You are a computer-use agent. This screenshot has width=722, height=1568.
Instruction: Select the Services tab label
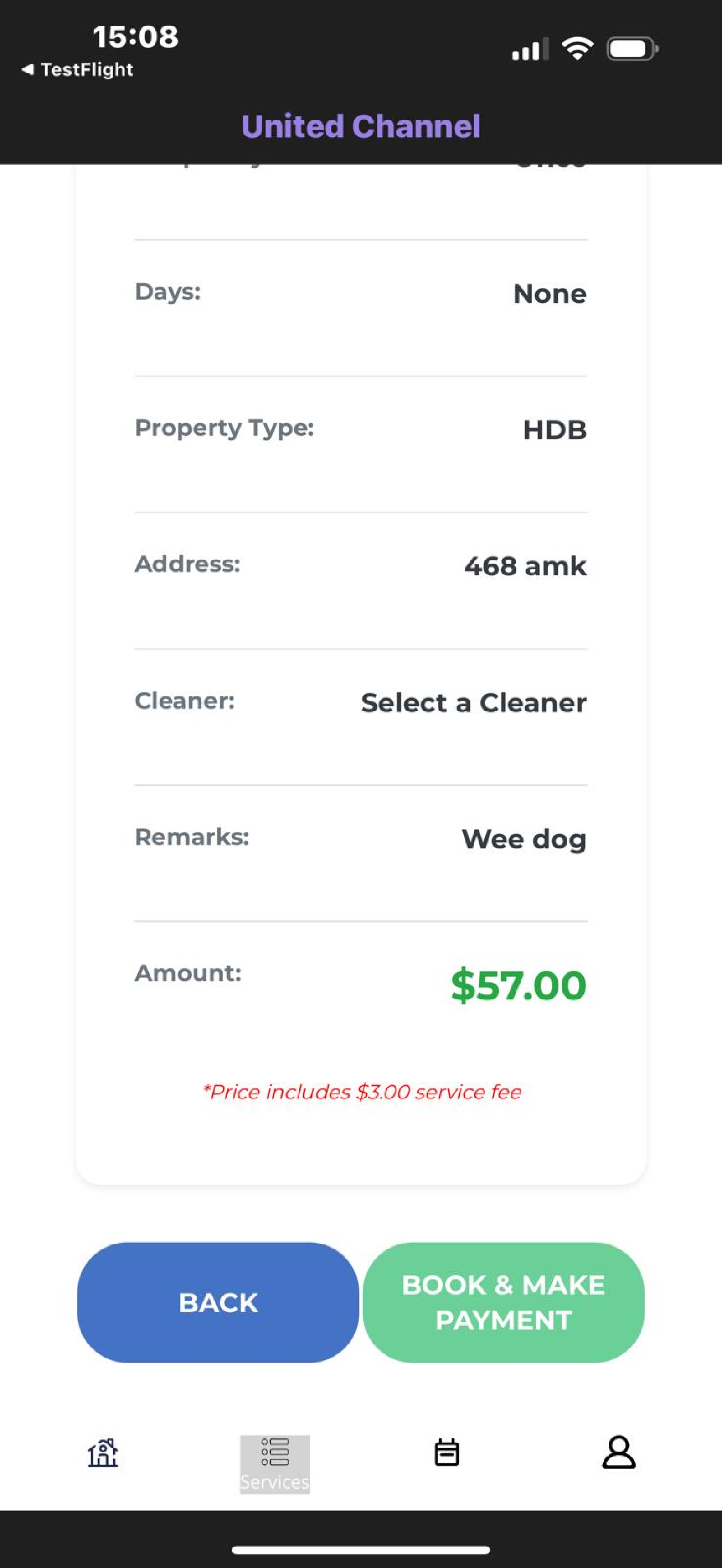[275, 1482]
